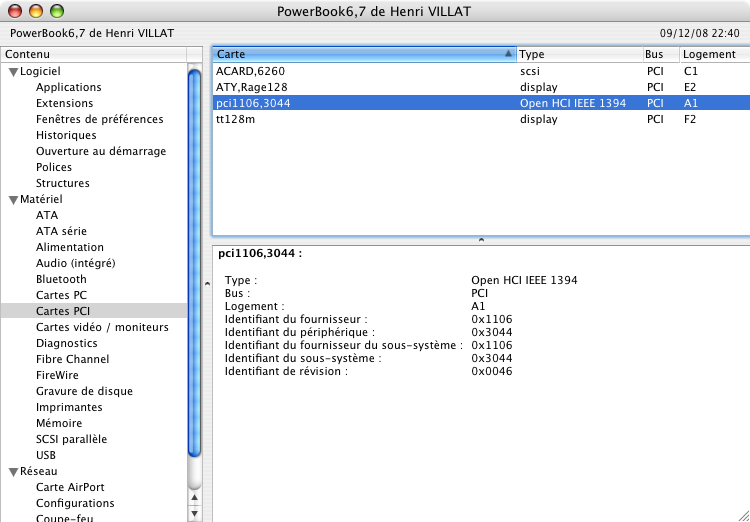Collapse the Logiciel section triangle
The width and height of the screenshot is (750, 522).
coord(13,72)
